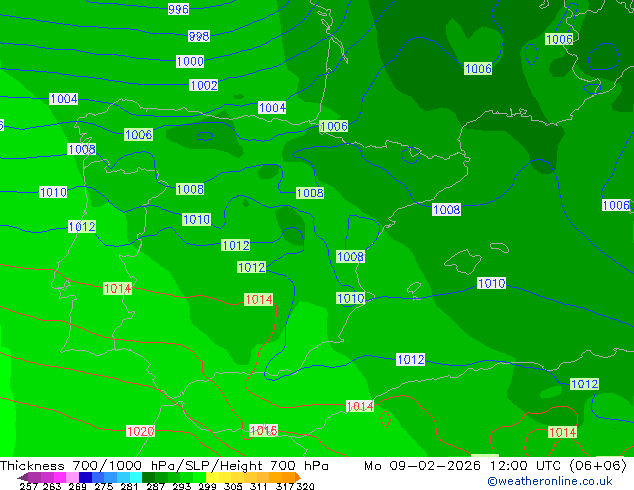The height and width of the screenshot is (490, 634).
Task: Pick the bright yellow legend swatch at 299
Action: (x=212, y=477)
